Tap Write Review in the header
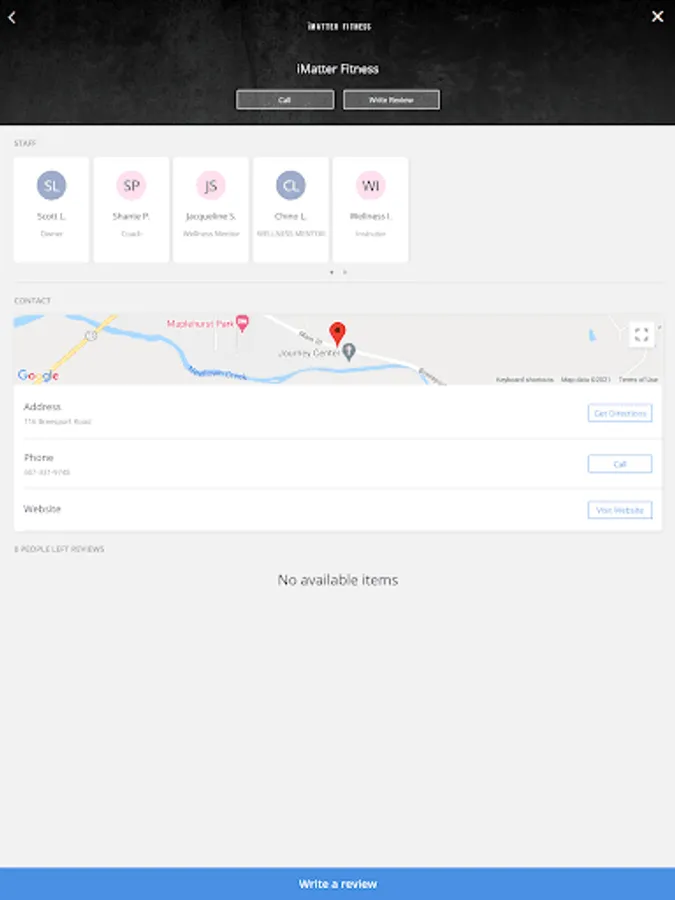Viewport: 675px width, 900px height. tap(391, 99)
